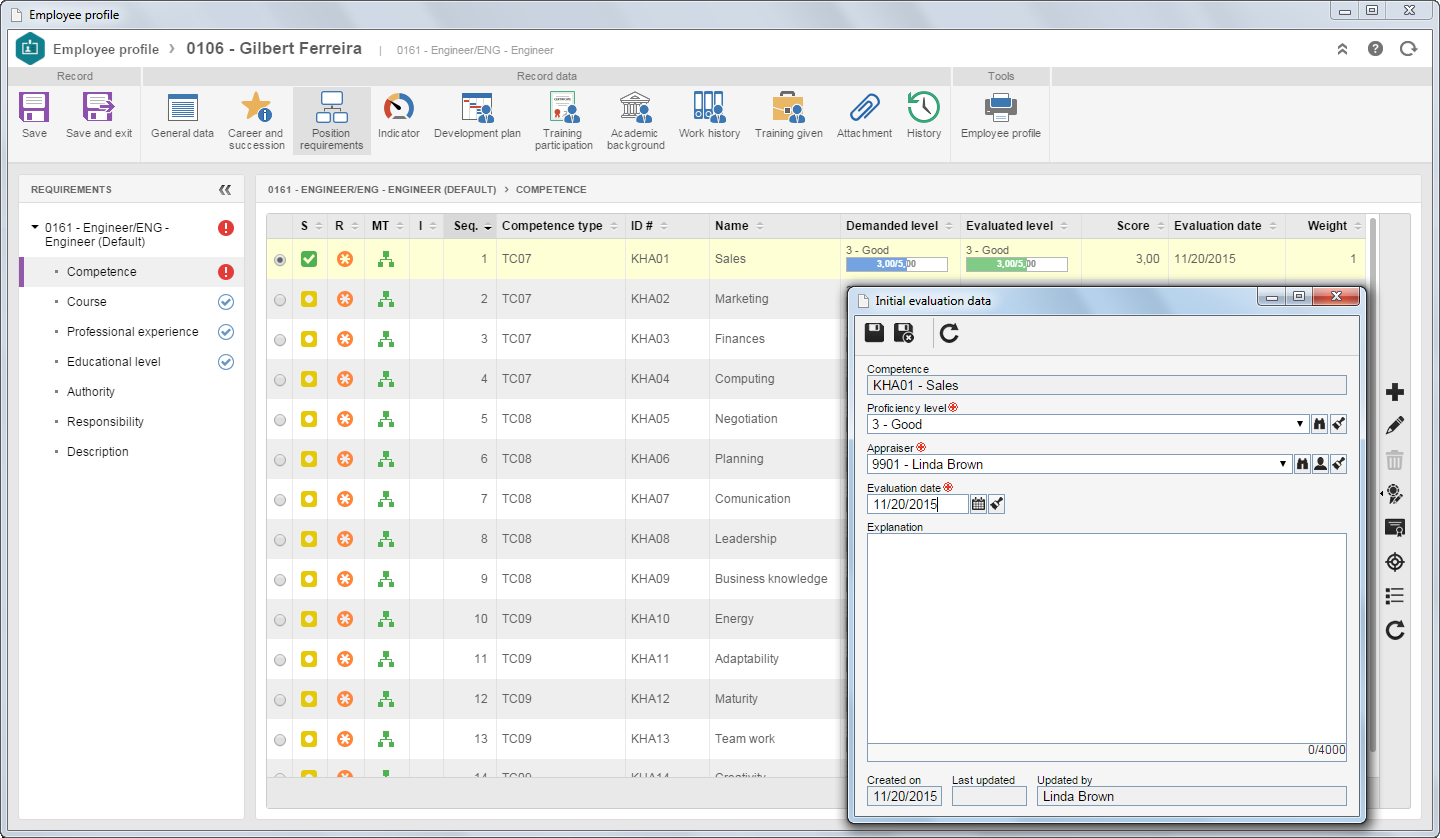Image resolution: width=1440 pixels, height=838 pixels.
Task: Open the Attachment paperclip section
Action: pos(864,107)
